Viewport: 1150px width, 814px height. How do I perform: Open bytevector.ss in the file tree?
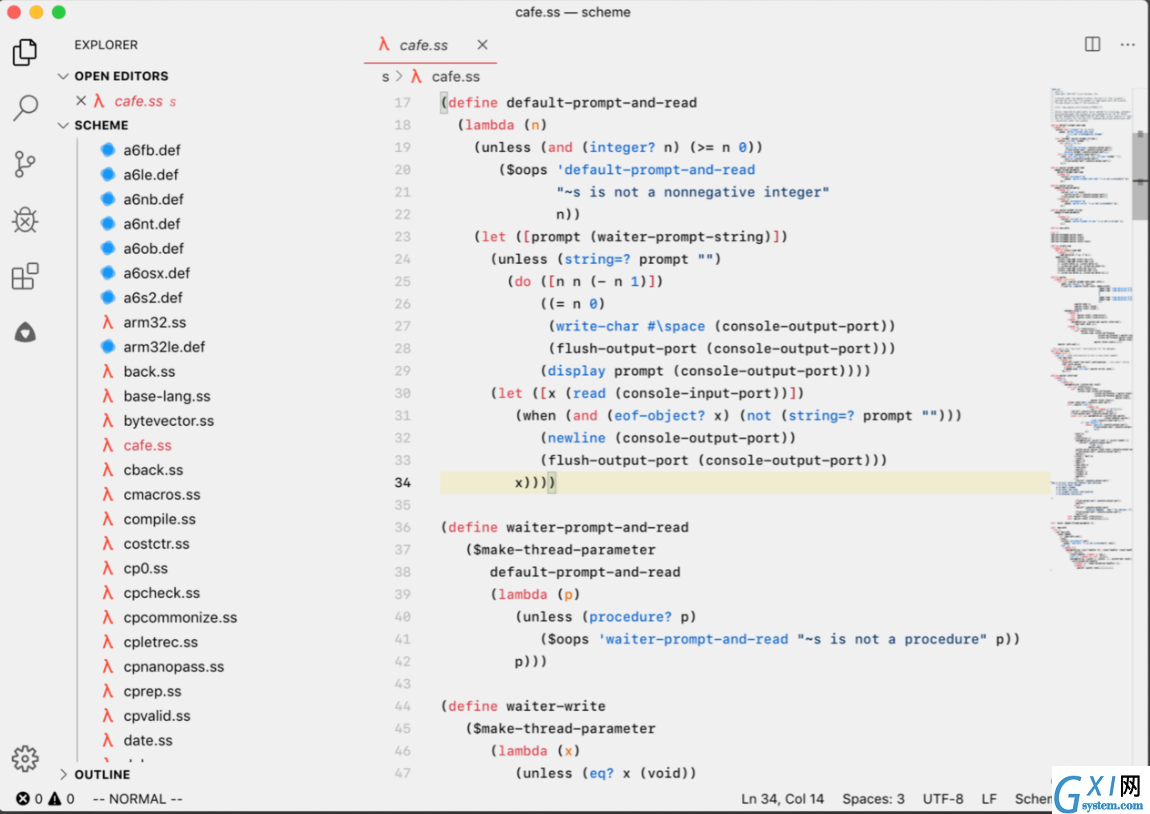click(168, 420)
